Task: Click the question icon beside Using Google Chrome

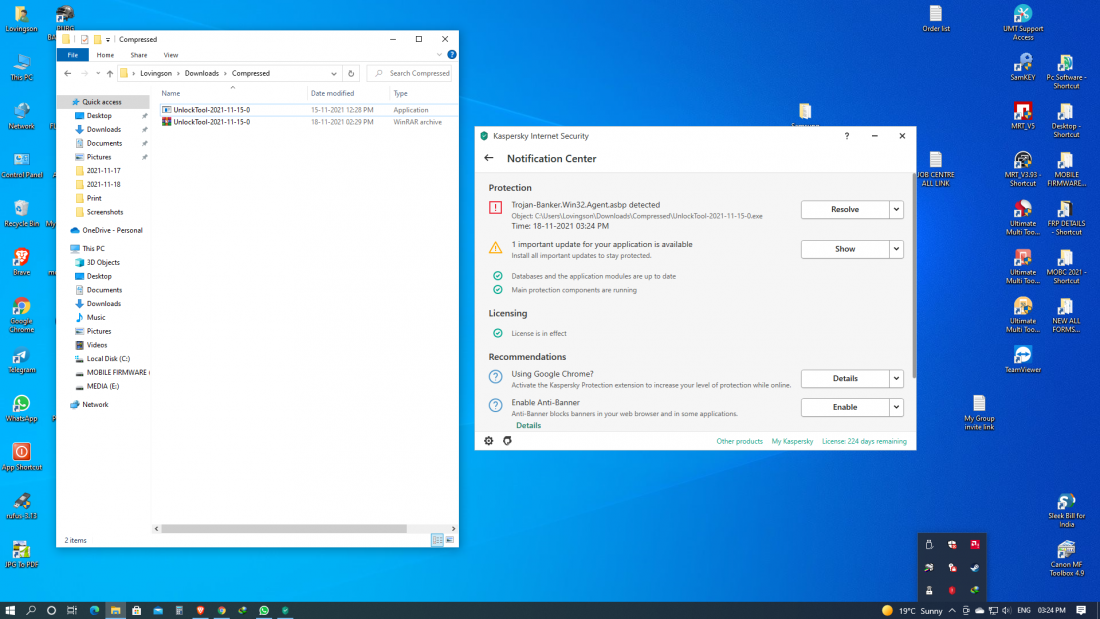Action: pyautogui.click(x=495, y=377)
